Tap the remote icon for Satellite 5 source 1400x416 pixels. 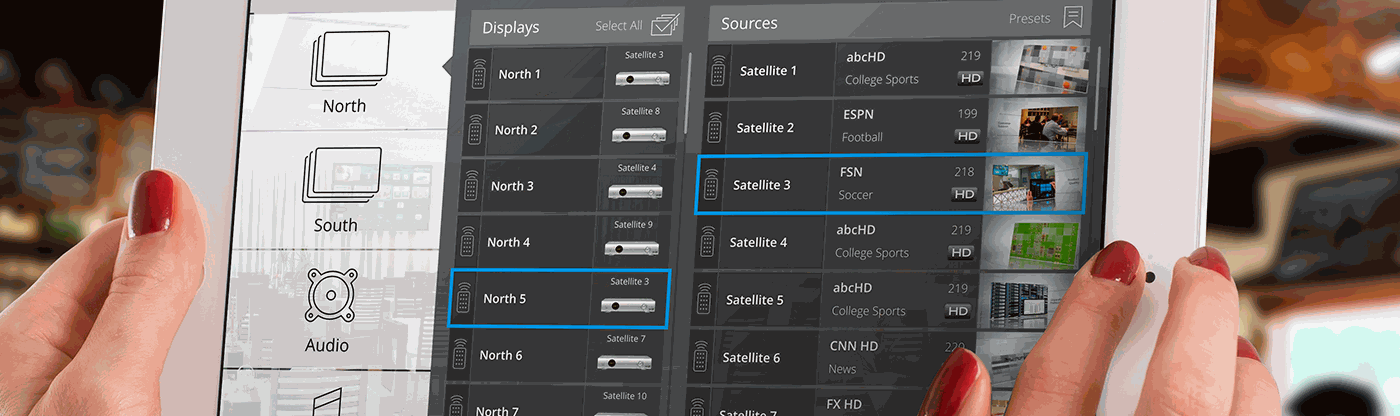[703, 299]
